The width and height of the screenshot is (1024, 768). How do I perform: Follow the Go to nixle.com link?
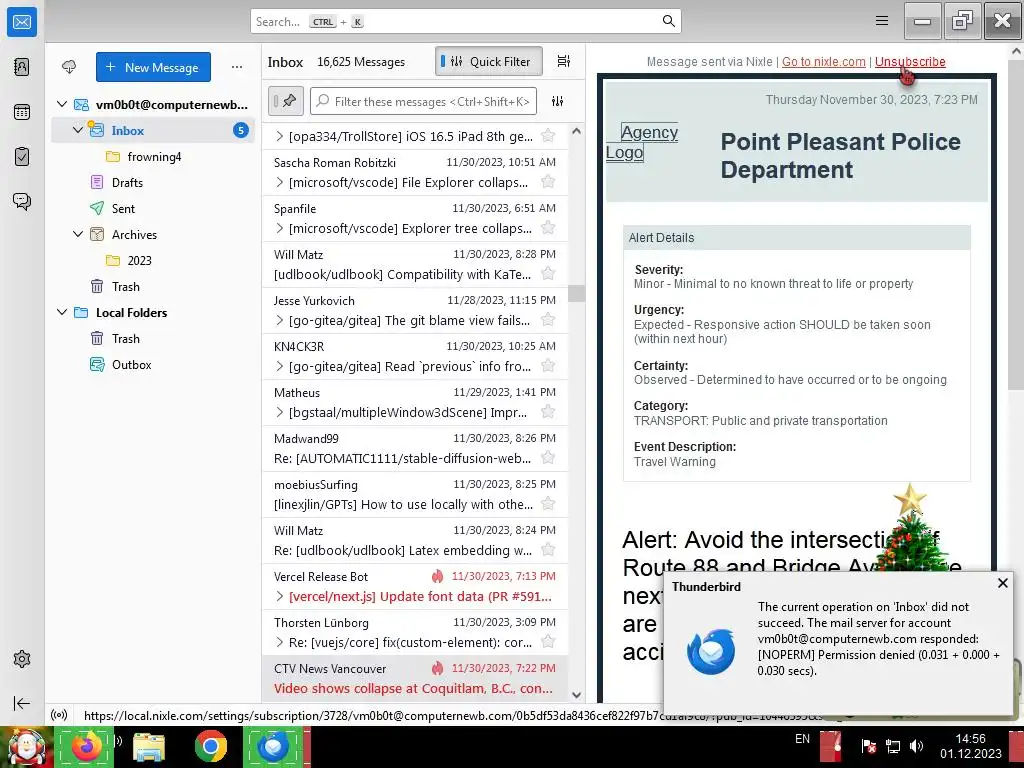(824, 61)
